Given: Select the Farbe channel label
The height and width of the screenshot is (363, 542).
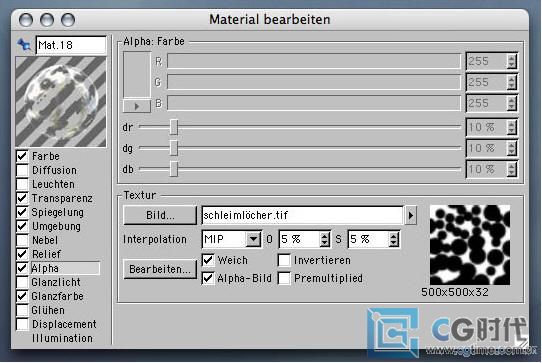Looking at the screenshot, I should click(x=46, y=156).
